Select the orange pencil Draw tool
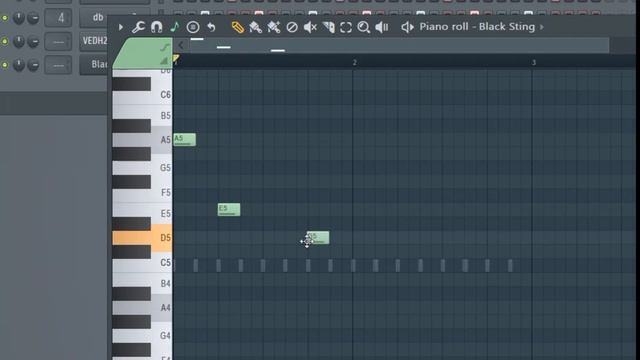The image size is (640, 360). tap(238, 27)
